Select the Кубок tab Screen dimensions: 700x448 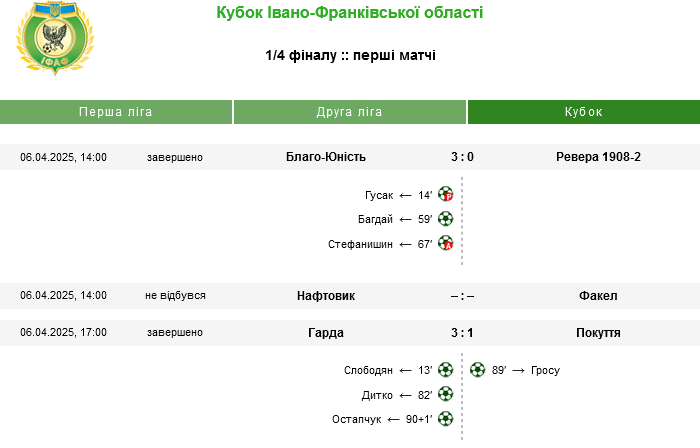coord(583,112)
